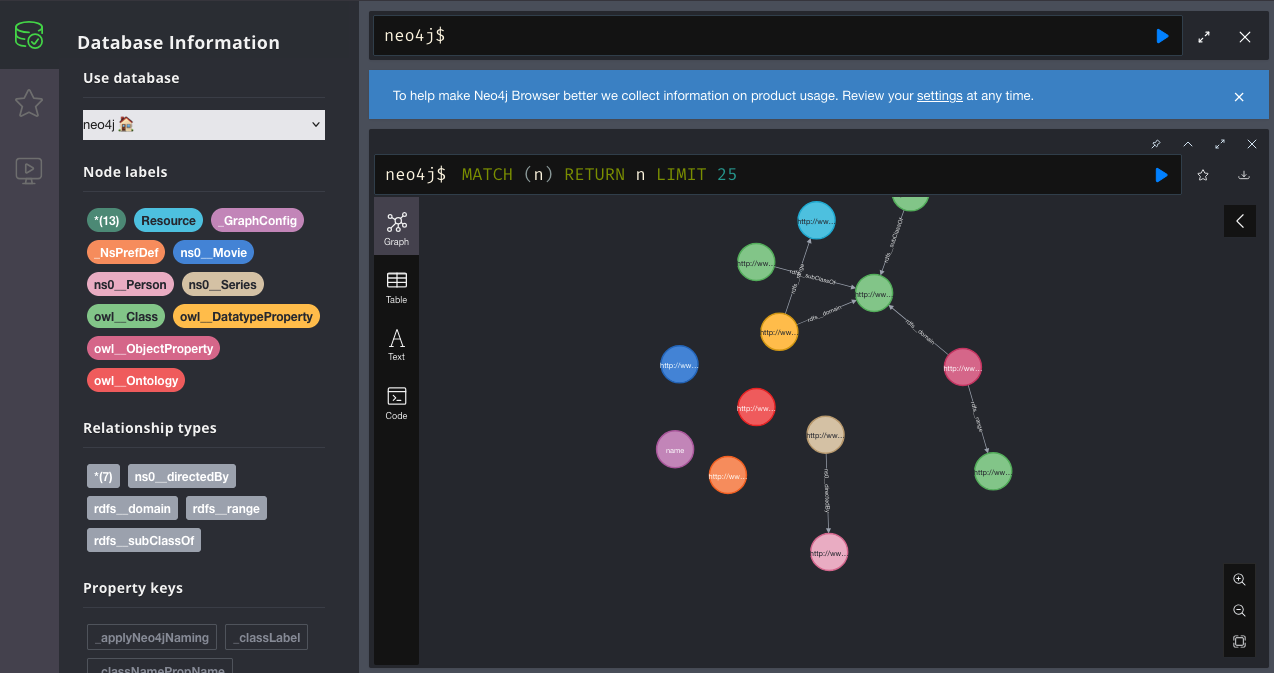Open the Favorites star in the sidebar
The image size is (1274, 673).
click(29, 102)
